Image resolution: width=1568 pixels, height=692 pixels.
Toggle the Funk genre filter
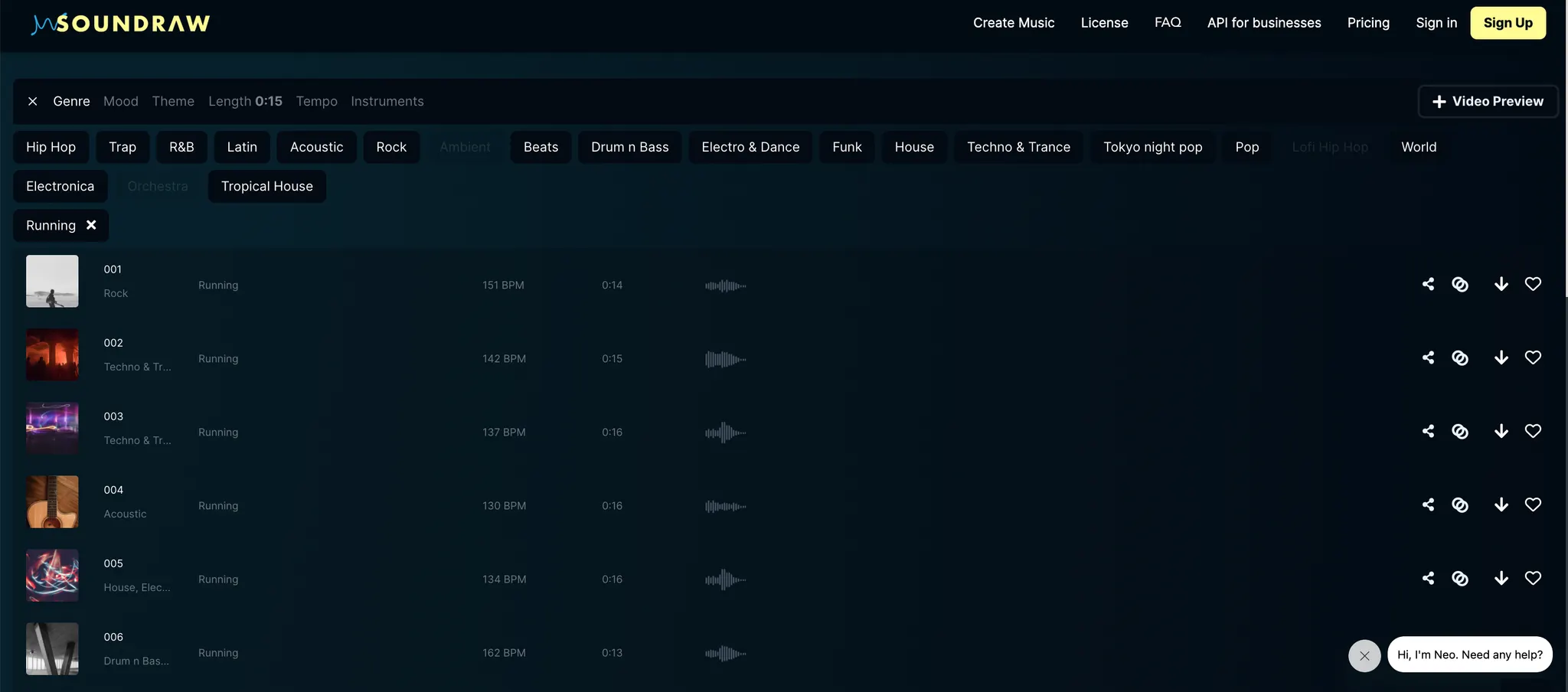[x=847, y=147]
